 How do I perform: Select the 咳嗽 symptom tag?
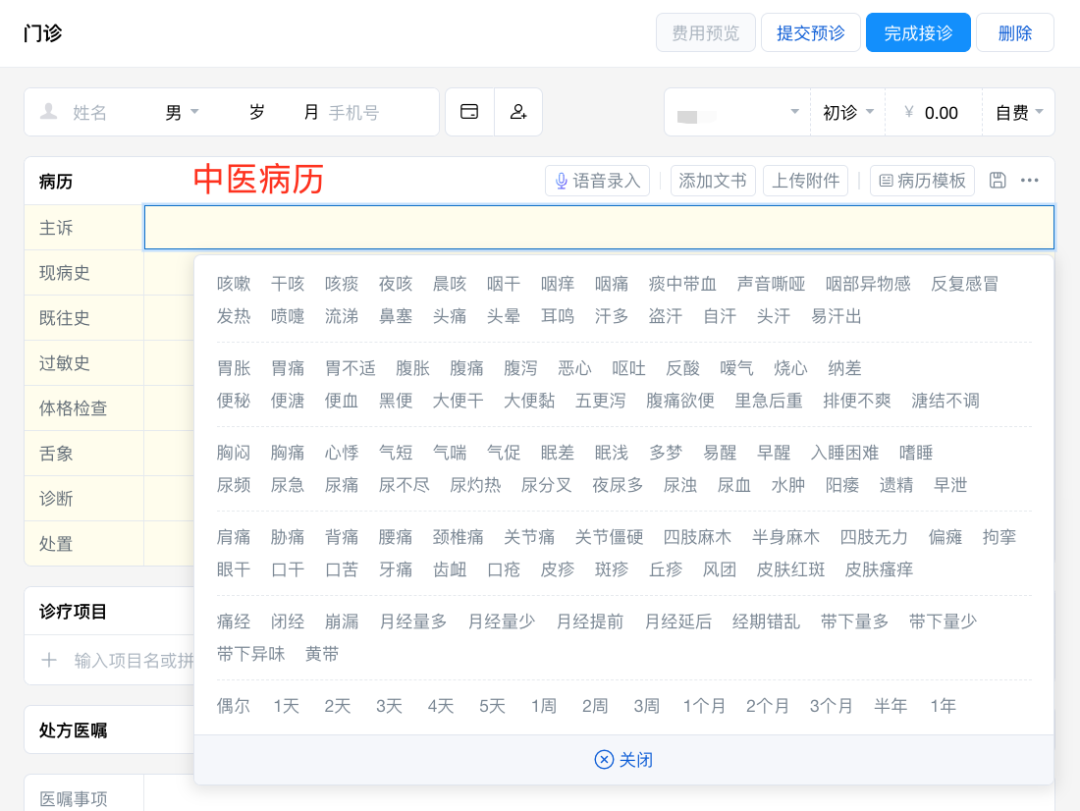click(x=234, y=284)
